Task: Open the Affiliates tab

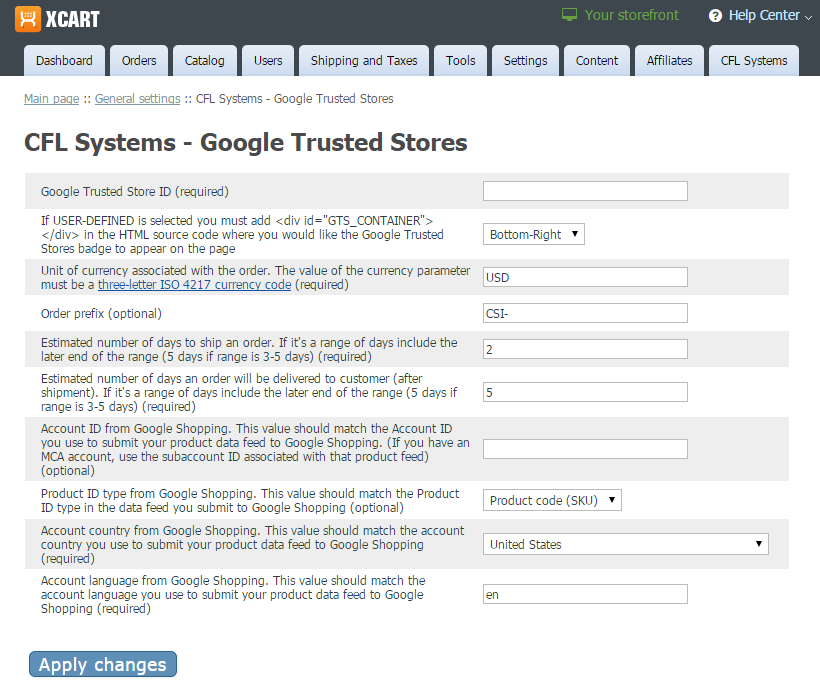Action: (x=669, y=61)
